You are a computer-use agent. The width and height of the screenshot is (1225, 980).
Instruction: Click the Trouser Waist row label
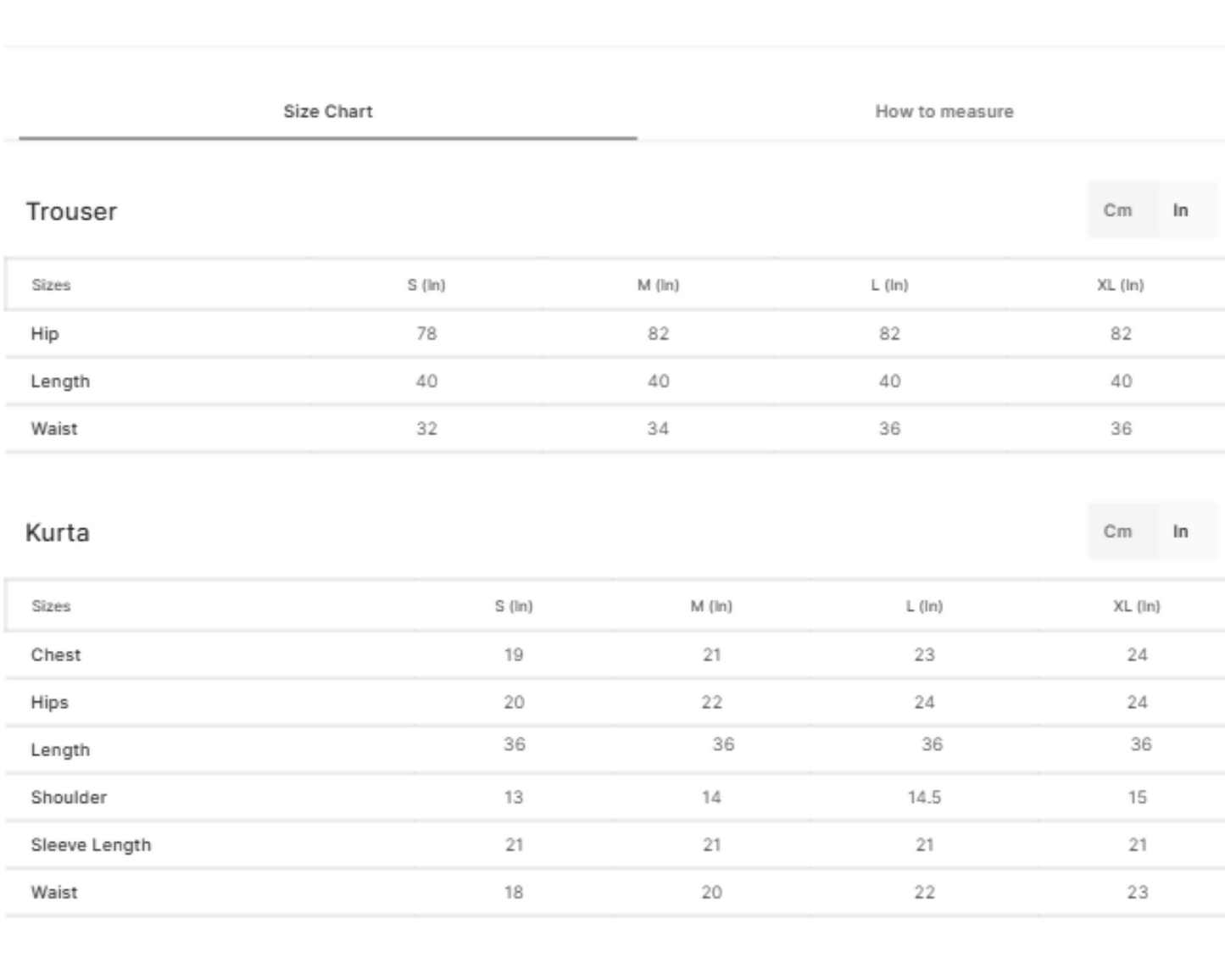(54, 428)
